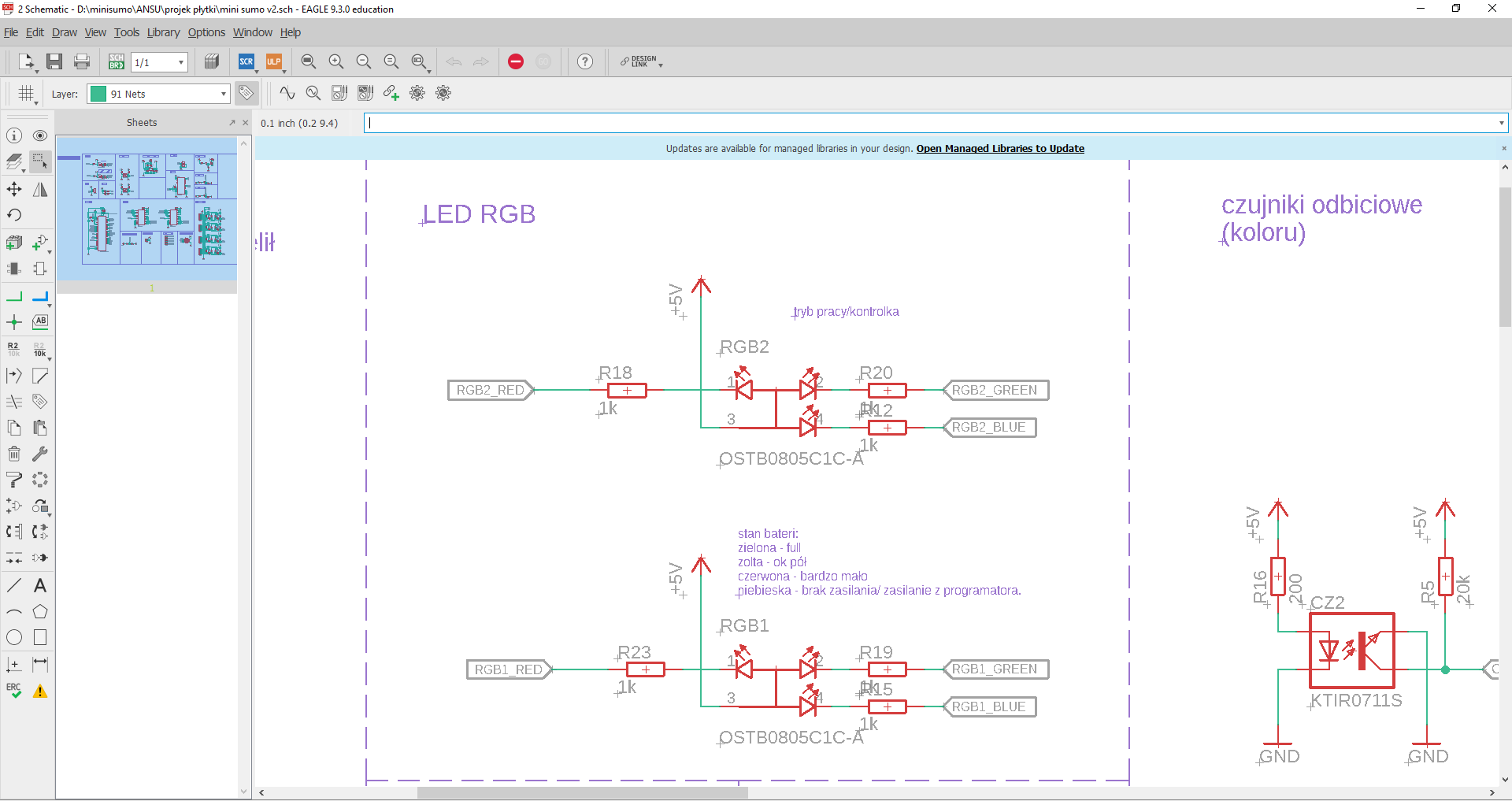This screenshot has height=801, width=1512.
Task: Select the Move tool
Action: point(14,189)
